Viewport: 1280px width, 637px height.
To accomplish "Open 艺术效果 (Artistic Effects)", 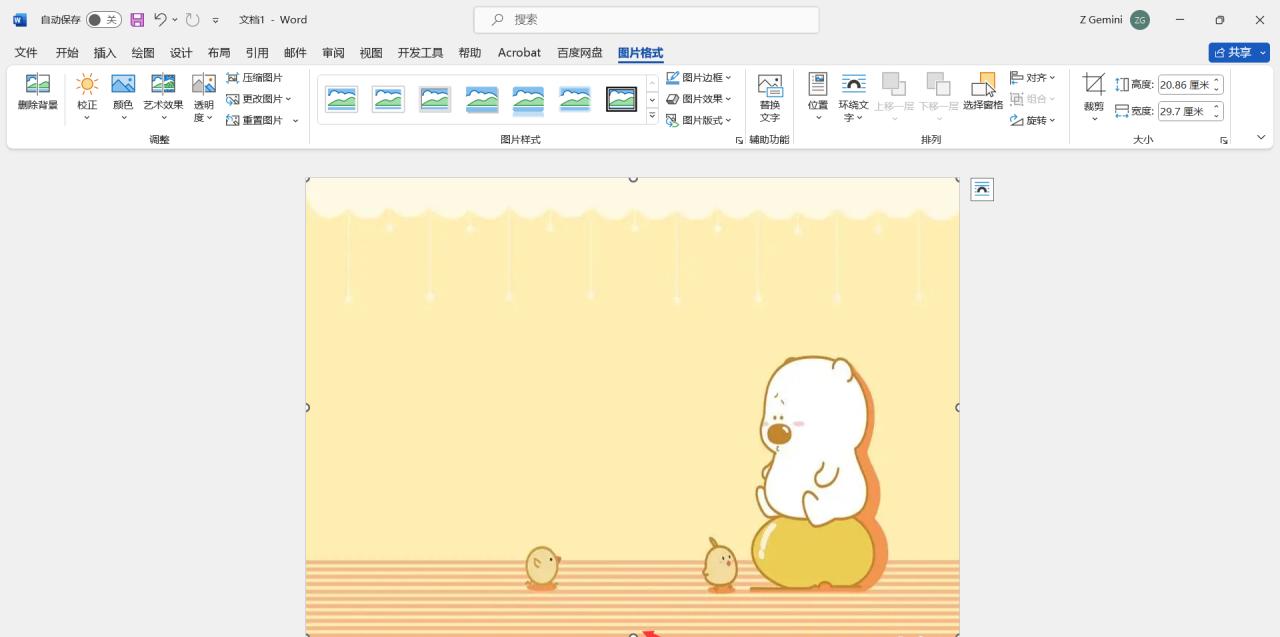I will pos(163,96).
